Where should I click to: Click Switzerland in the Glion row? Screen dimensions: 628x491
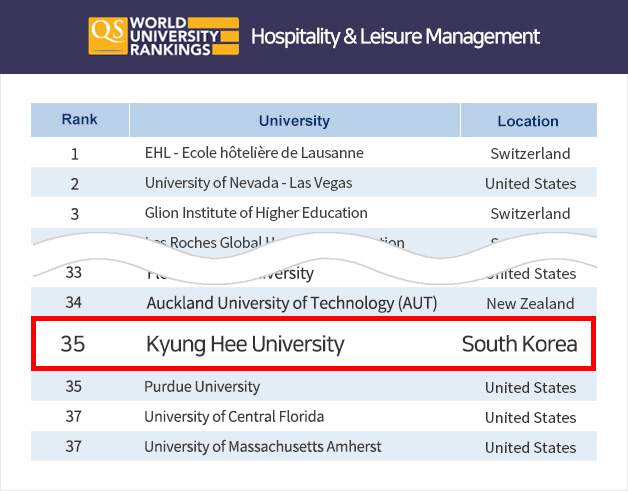pyautogui.click(x=530, y=213)
